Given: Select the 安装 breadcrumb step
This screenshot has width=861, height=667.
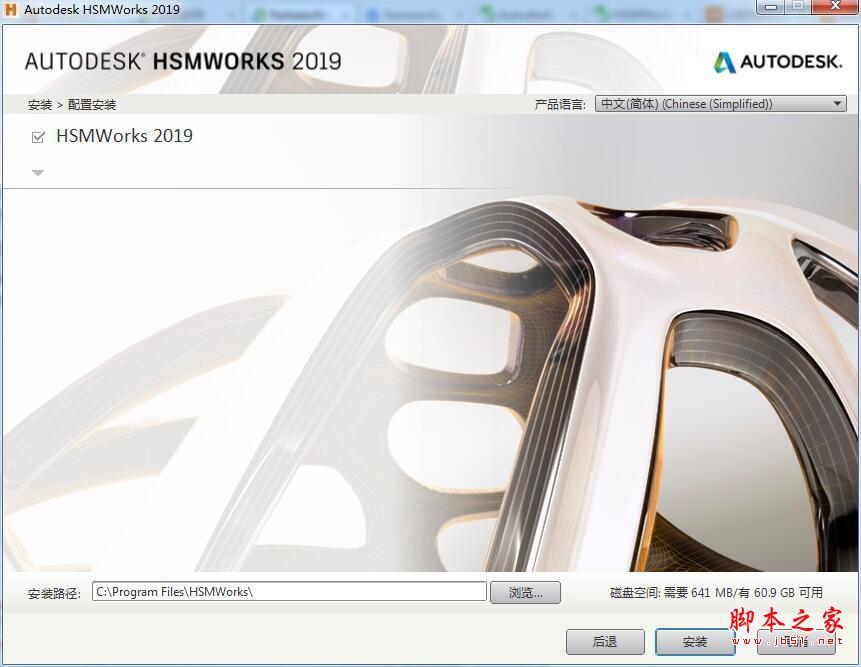Looking at the screenshot, I should pos(39,103).
